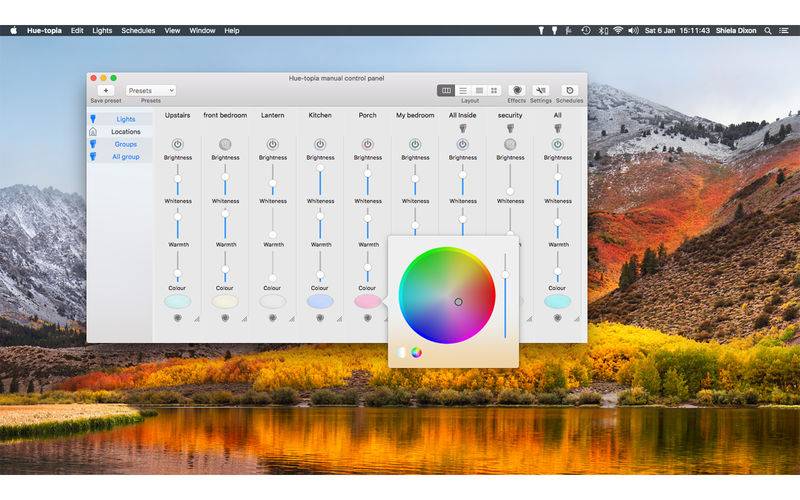Open the Upstairs colour swatch
The width and height of the screenshot is (800, 500).
tap(178, 302)
